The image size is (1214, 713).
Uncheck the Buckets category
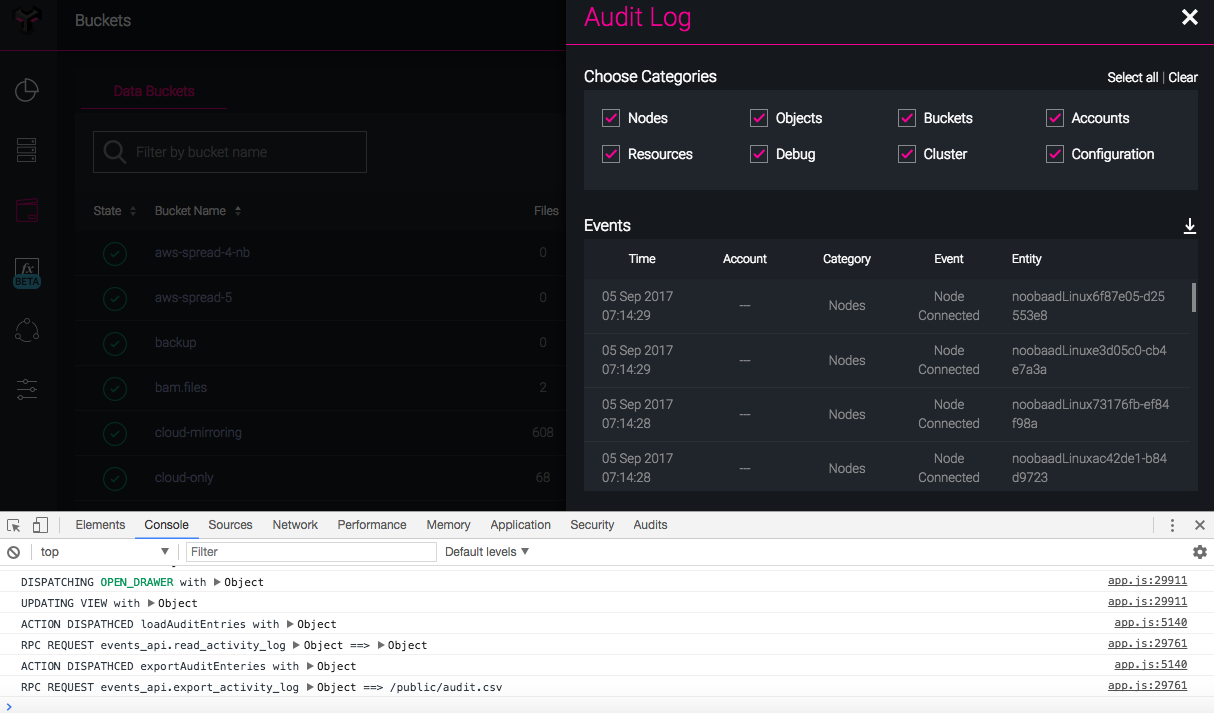[x=907, y=118]
